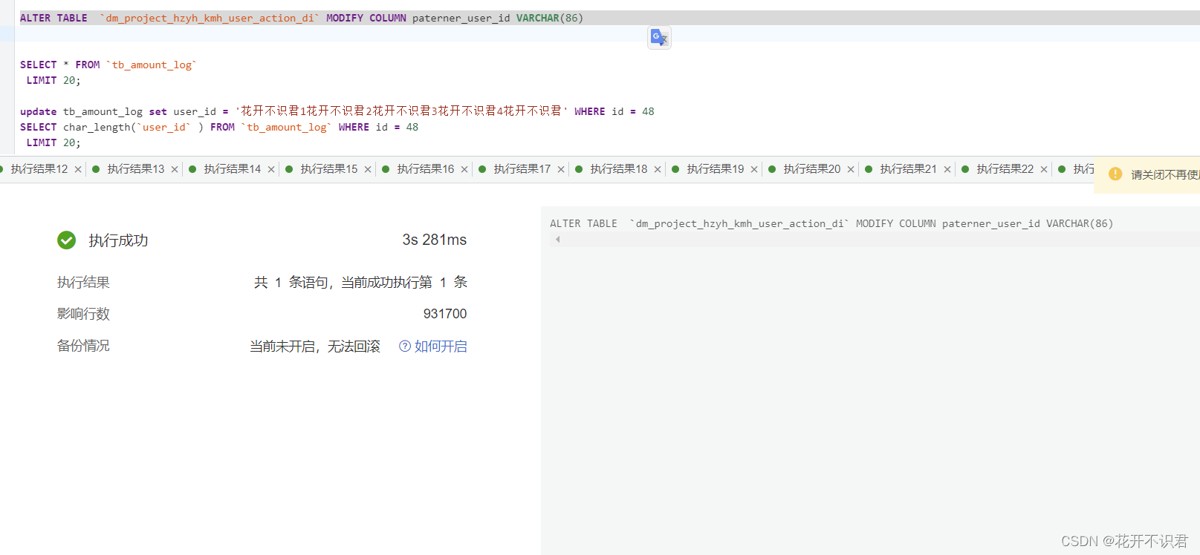
Task: Click the affected rows value 931700
Action: pyautogui.click(x=445, y=314)
